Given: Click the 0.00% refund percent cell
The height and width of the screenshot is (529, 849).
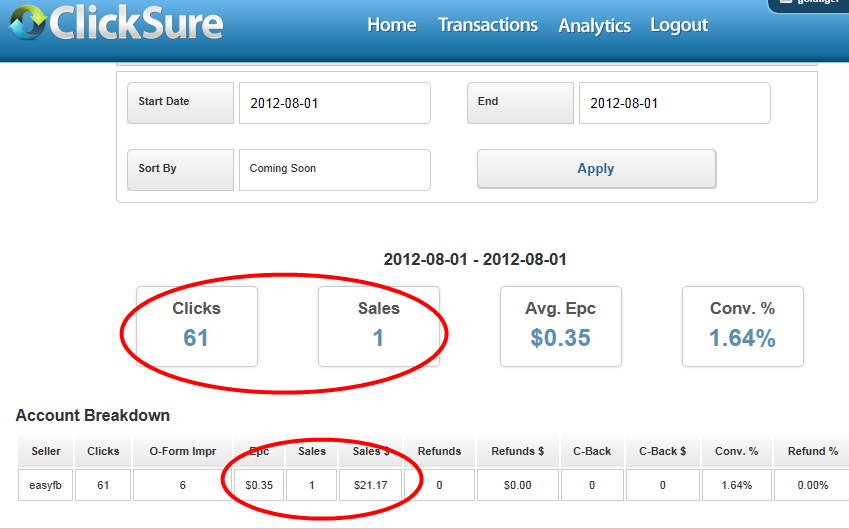Looking at the screenshot, I should point(812,485).
